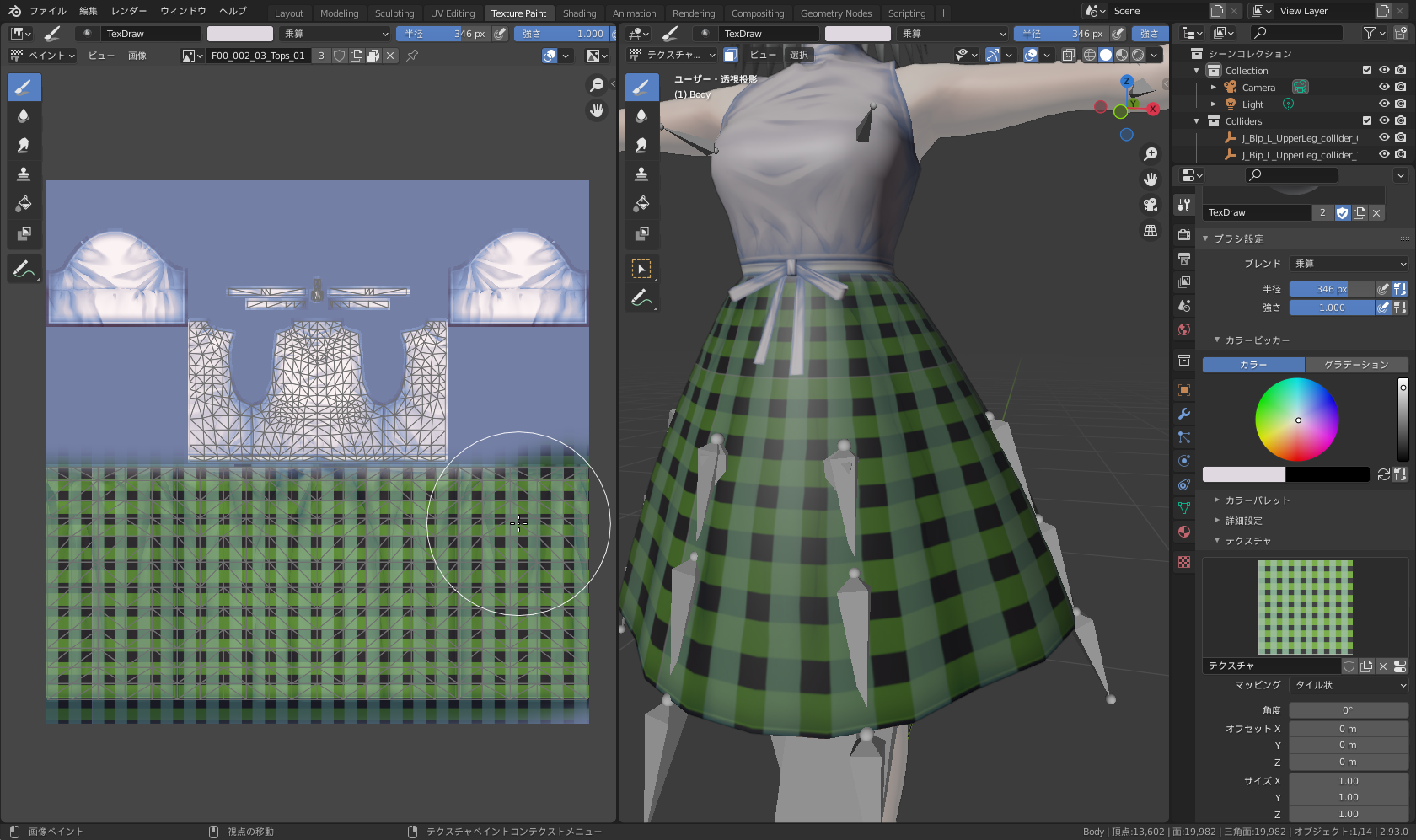Select the Clone tool in image editor

pos(24,174)
